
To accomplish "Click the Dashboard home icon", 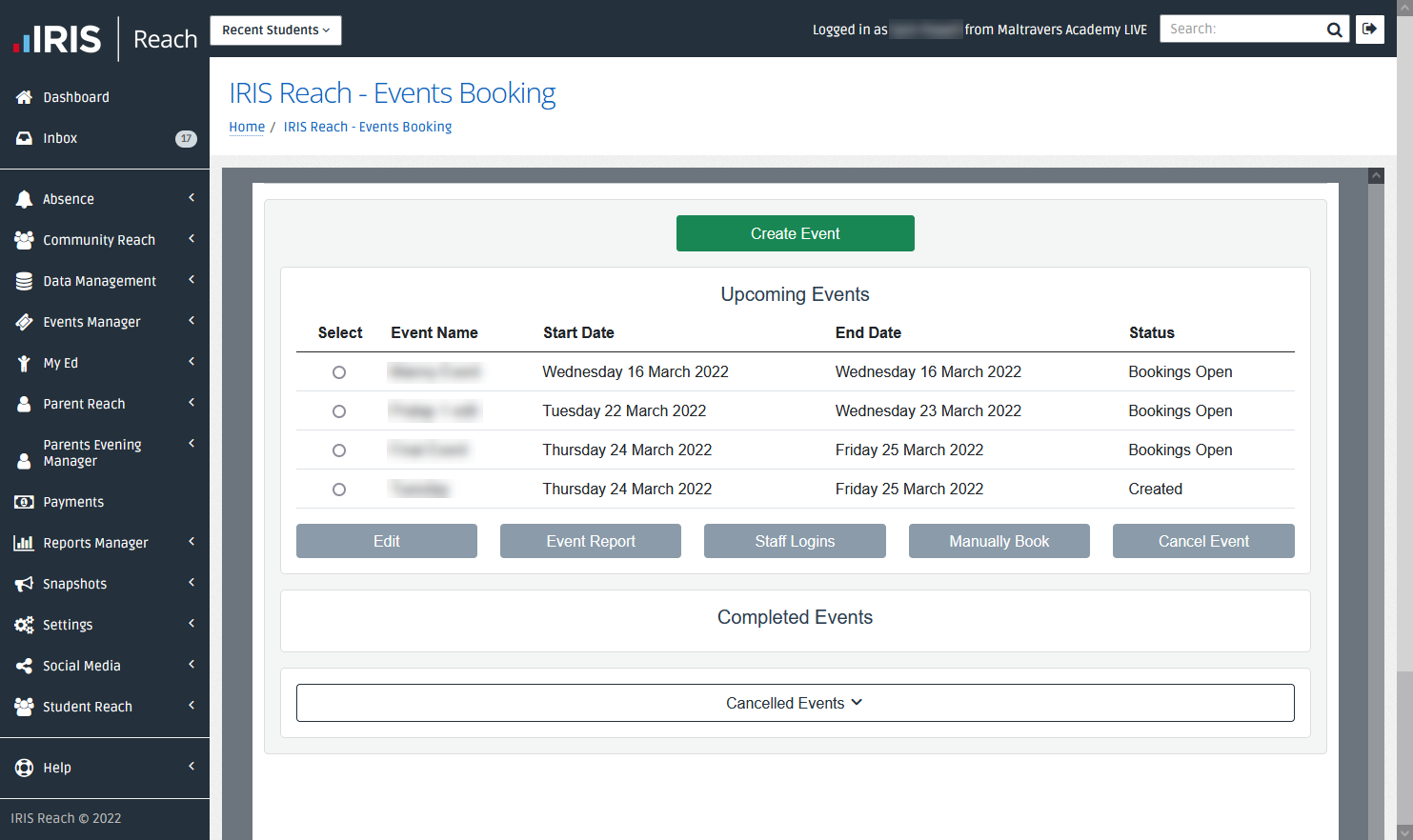I will (24, 97).
